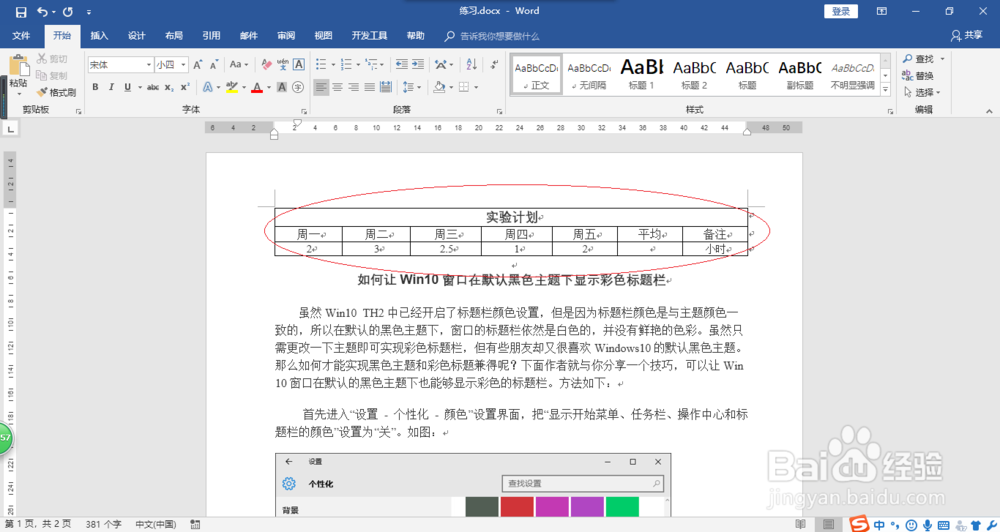Open the borders dropdown
This screenshot has height=532, width=1000.
coord(476,87)
